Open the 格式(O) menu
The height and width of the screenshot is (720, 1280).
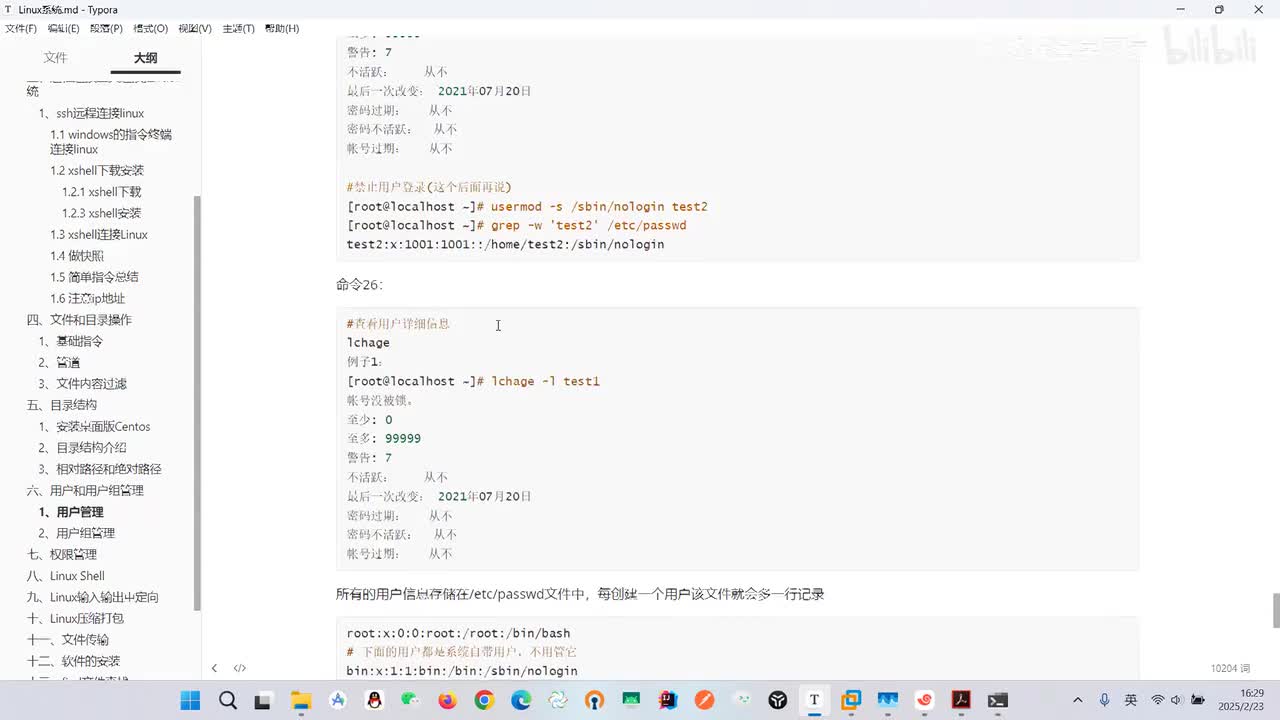150,28
